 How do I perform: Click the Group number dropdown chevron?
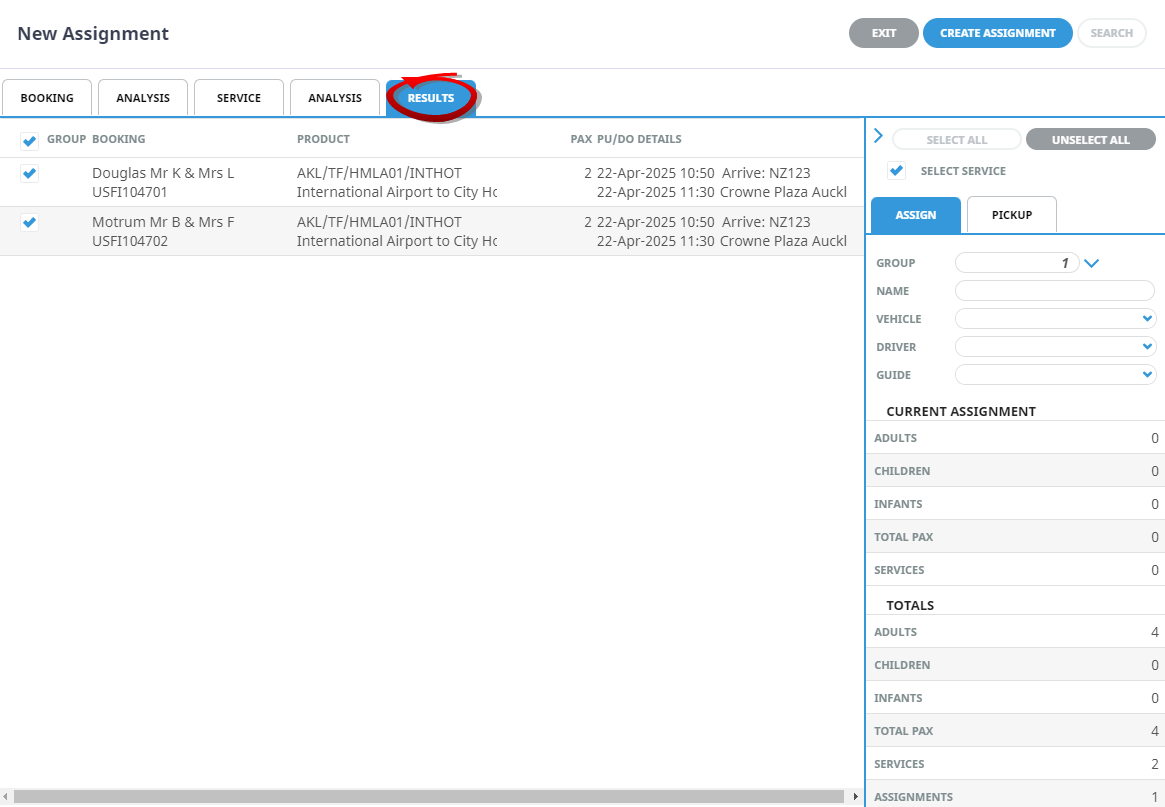click(1092, 263)
